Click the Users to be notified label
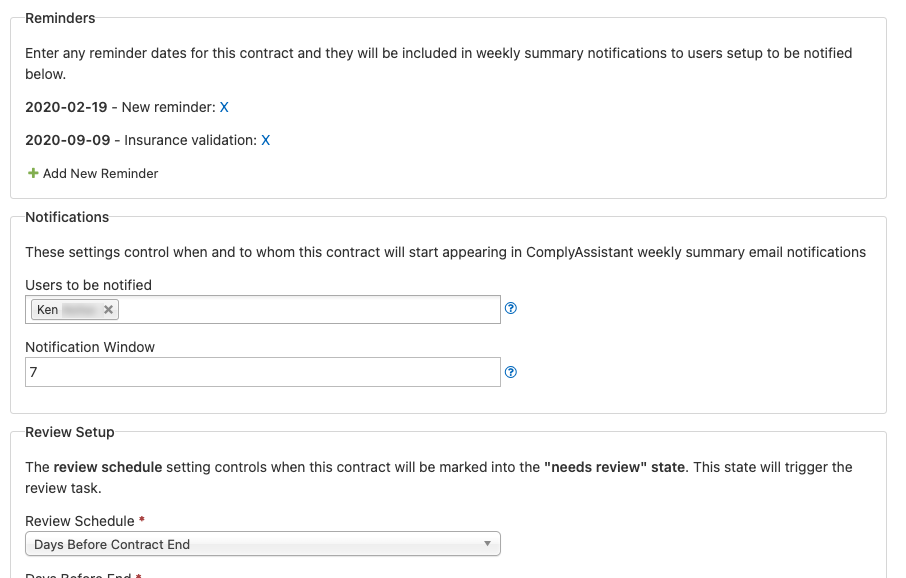The width and height of the screenshot is (906, 578). 88,285
